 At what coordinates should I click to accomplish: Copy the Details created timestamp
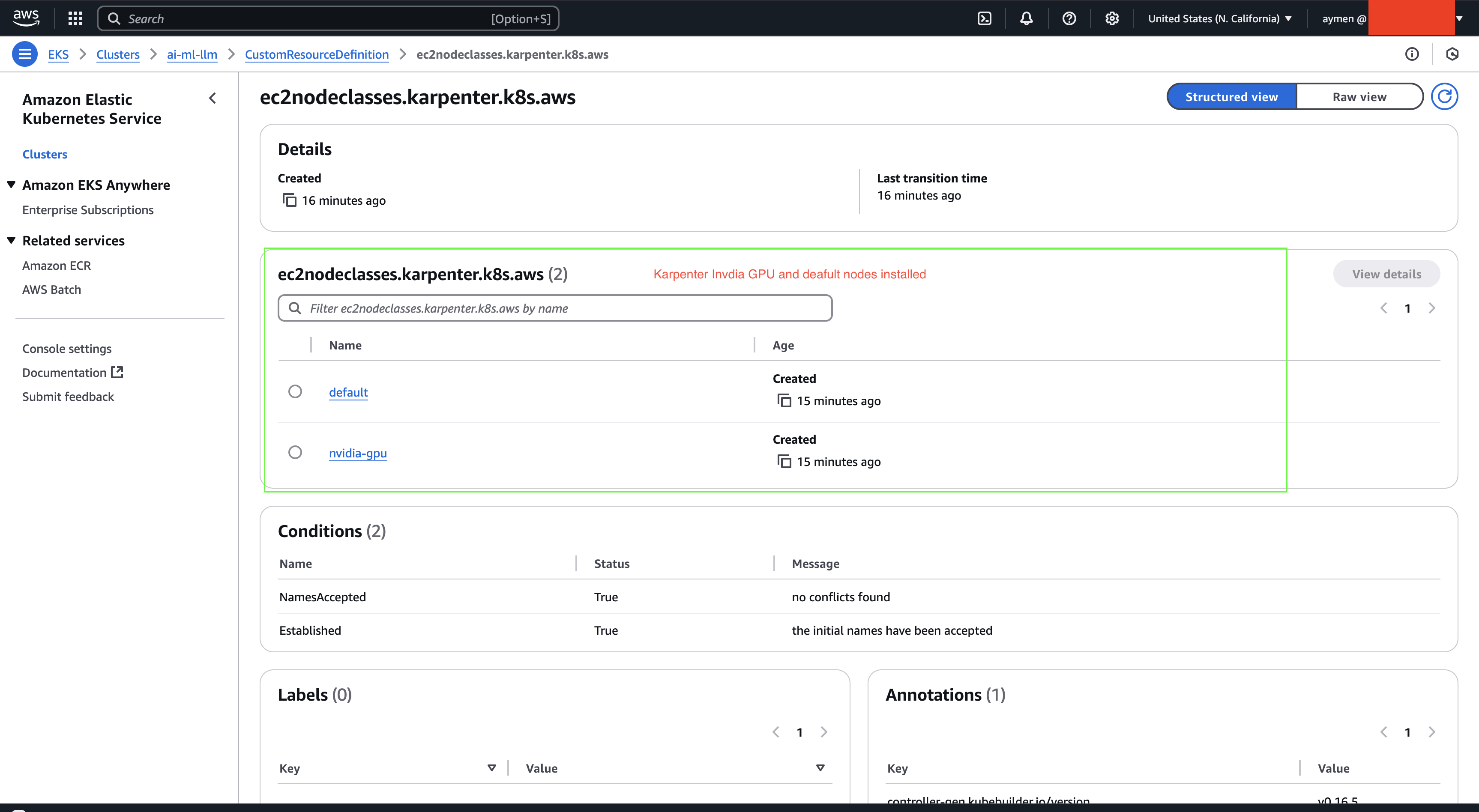click(x=289, y=200)
